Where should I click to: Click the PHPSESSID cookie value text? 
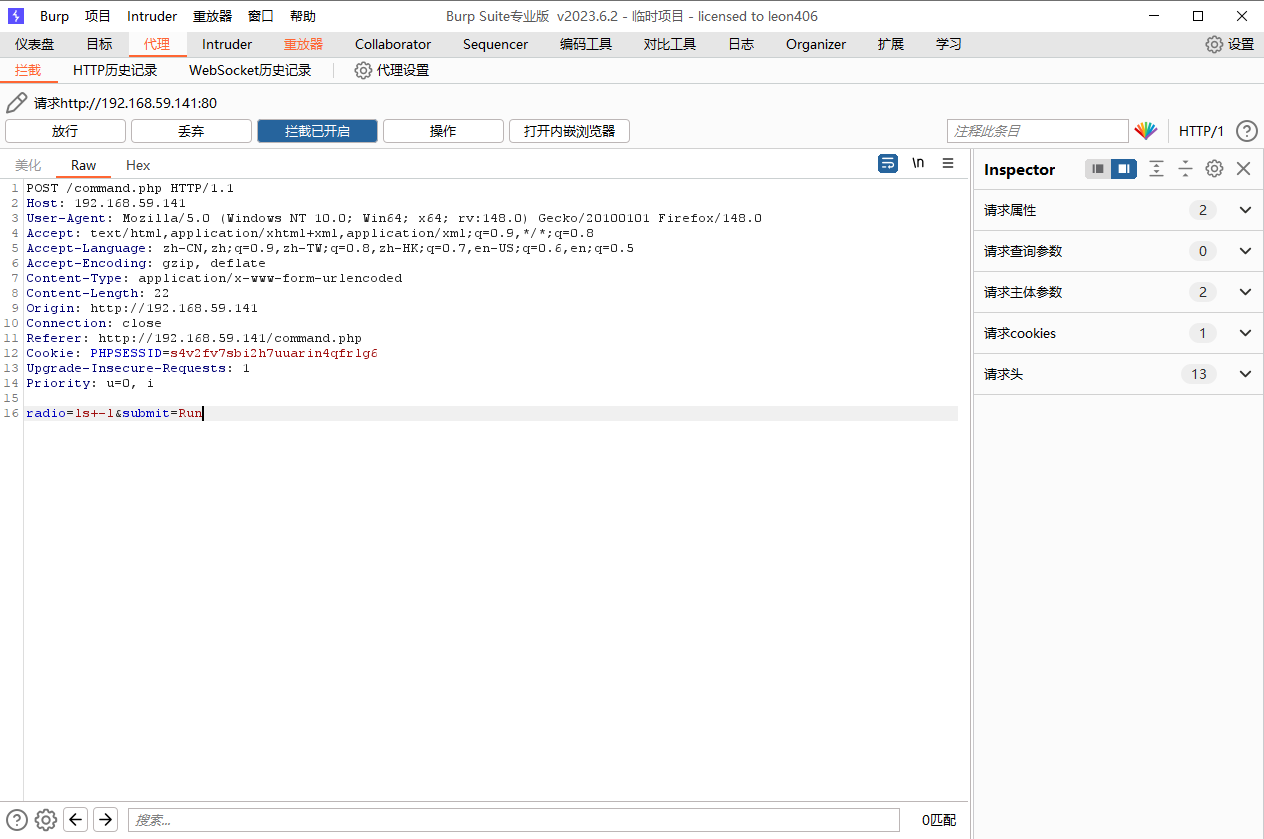click(x=274, y=353)
